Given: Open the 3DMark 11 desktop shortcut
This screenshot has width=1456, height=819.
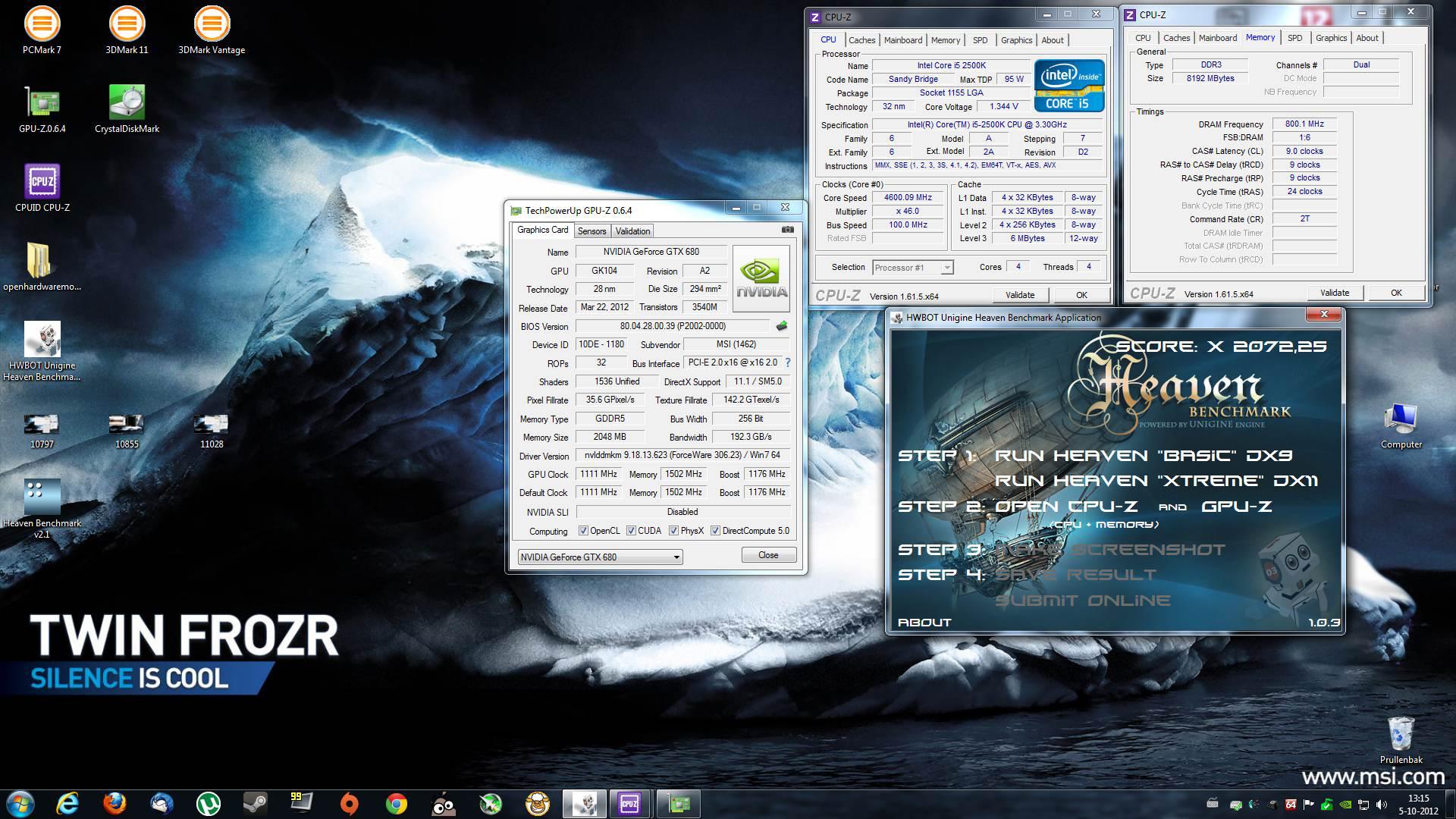Looking at the screenshot, I should click(x=127, y=29).
